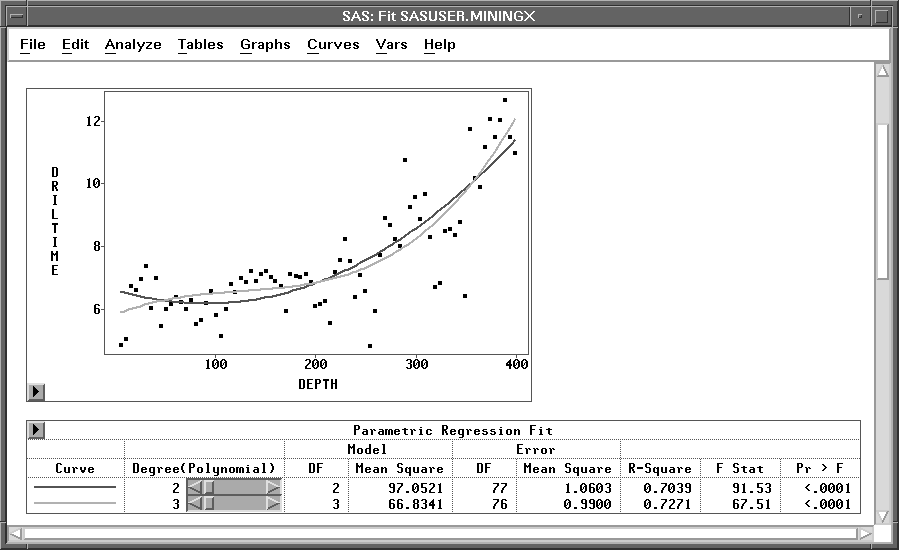Open the Curves menu
The height and width of the screenshot is (550, 899).
tap(333, 44)
